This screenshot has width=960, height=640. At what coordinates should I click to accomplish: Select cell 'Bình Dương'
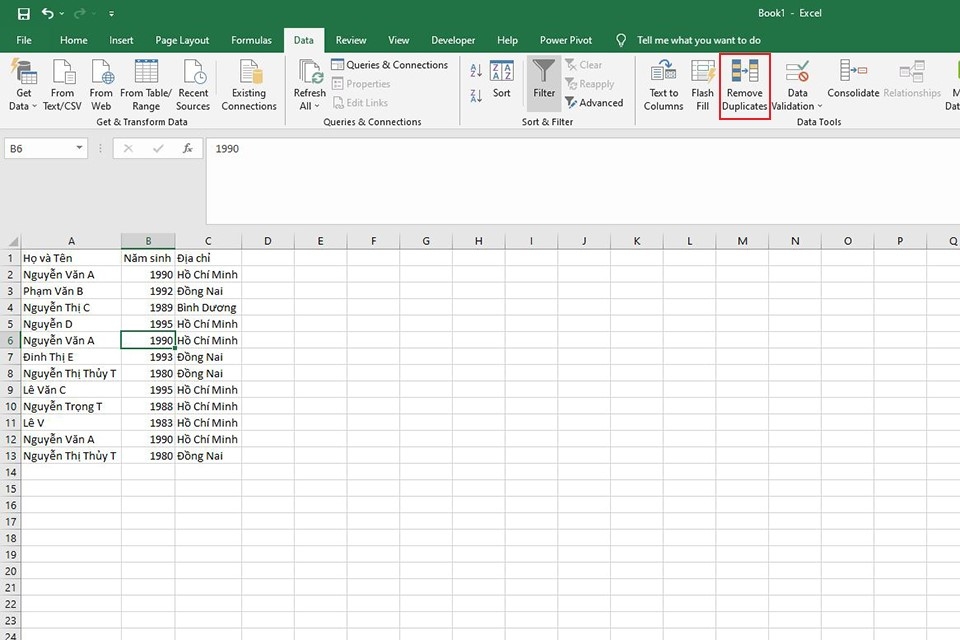(x=208, y=307)
